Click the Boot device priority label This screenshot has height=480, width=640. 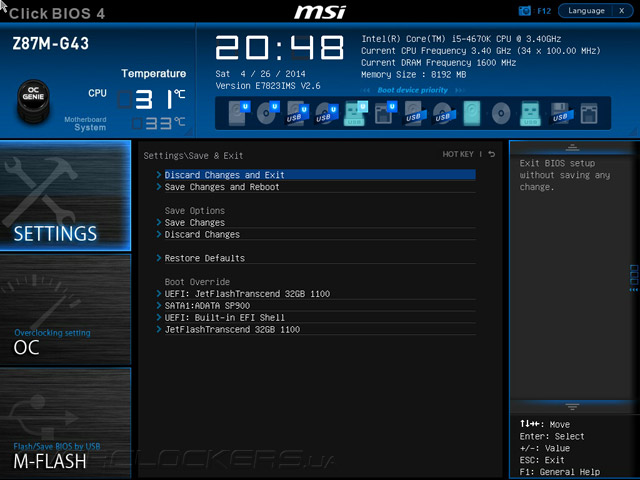(x=412, y=90)
